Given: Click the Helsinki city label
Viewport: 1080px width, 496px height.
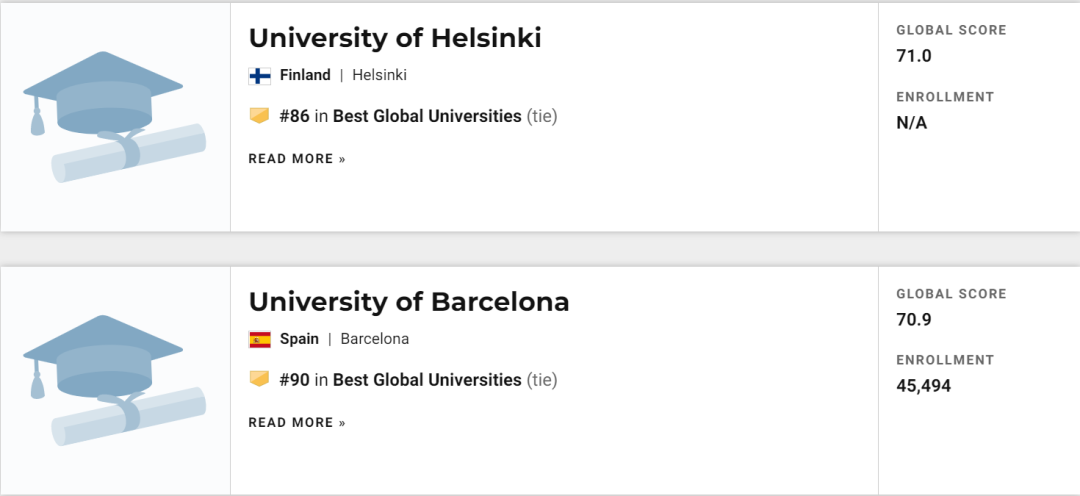Looking at the screenshot, I should (379, 75).
